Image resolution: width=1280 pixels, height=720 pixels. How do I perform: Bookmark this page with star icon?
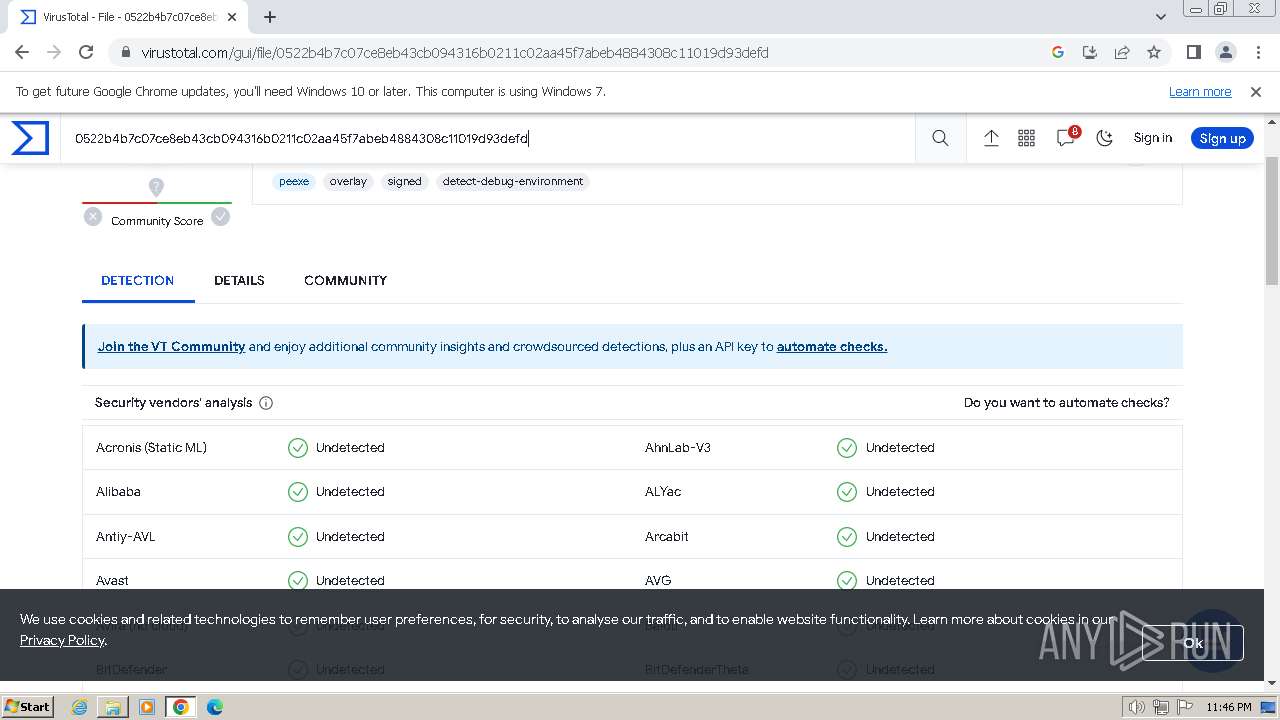pyautogui.click(x=1154, y=52)
